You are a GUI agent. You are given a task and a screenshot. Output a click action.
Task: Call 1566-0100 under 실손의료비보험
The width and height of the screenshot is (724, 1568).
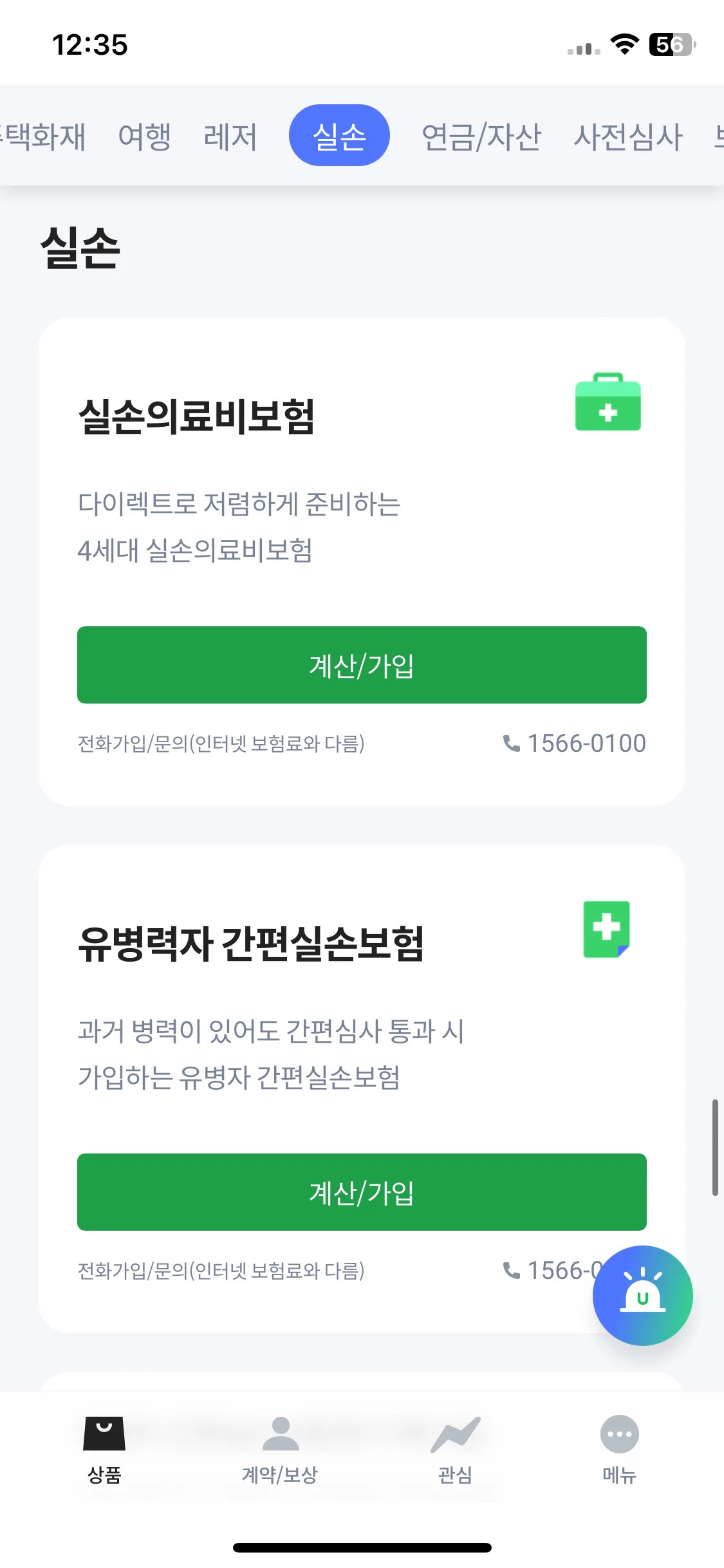(x=586, y=743)
